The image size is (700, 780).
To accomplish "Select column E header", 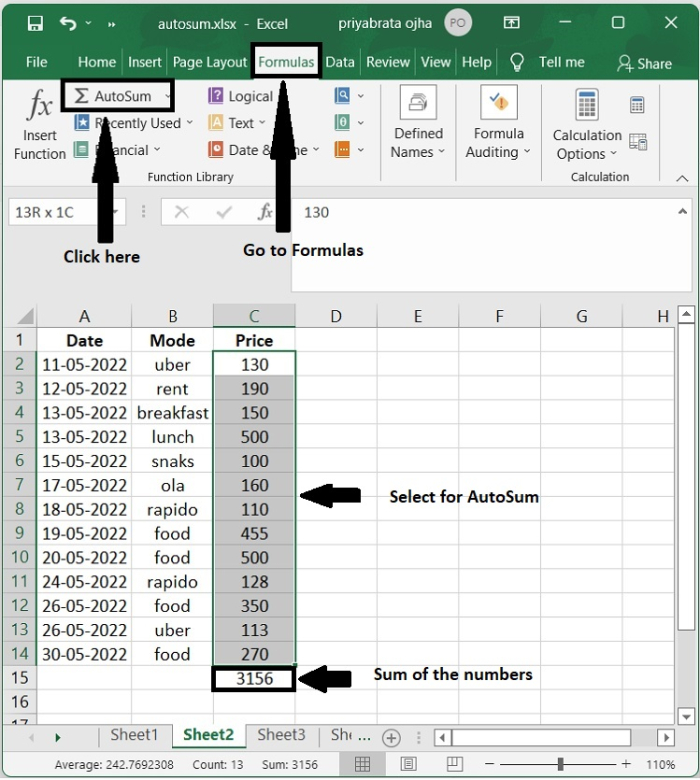I will tap(417, 316).
